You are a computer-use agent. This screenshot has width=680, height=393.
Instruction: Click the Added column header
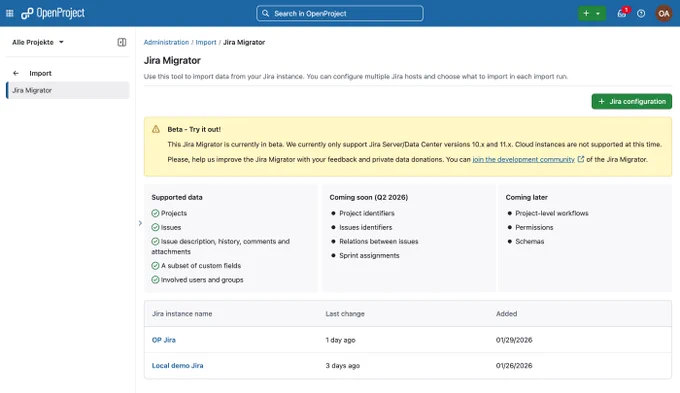pos(507,314)
